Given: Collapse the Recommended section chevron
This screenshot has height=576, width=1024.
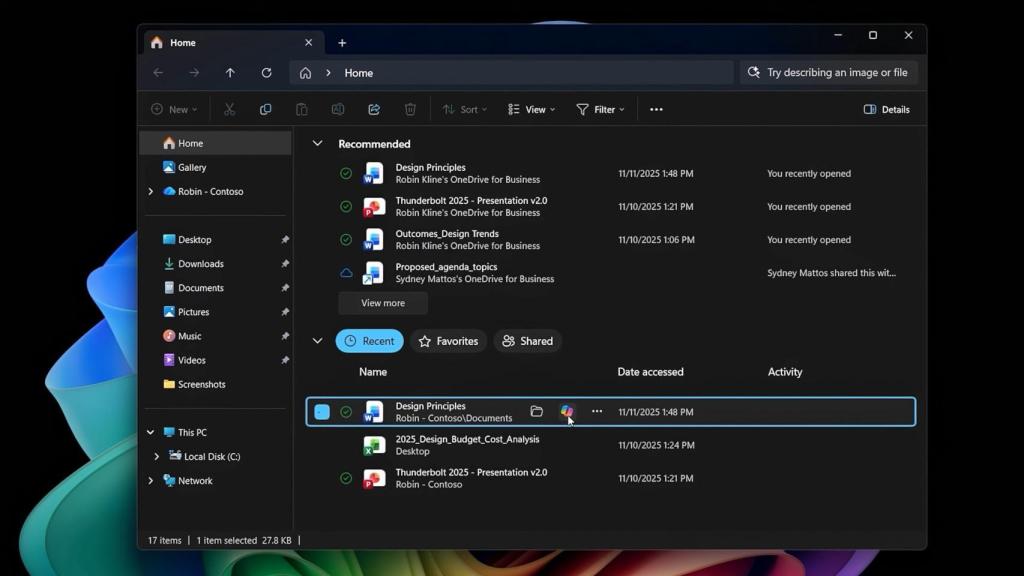Looking at the screenshot, I should [317, 143].
